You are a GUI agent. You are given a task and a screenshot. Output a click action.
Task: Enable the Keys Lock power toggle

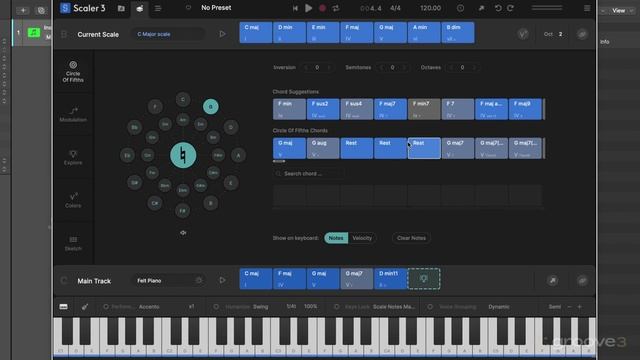pyautogui.click(x=336, y=307)
